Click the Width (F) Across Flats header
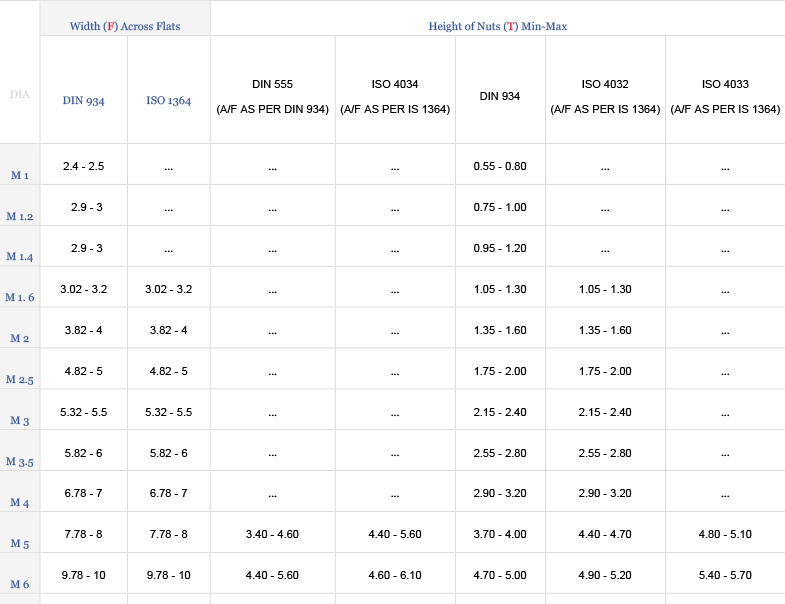The image size is (785, 604). click(125, 26)
